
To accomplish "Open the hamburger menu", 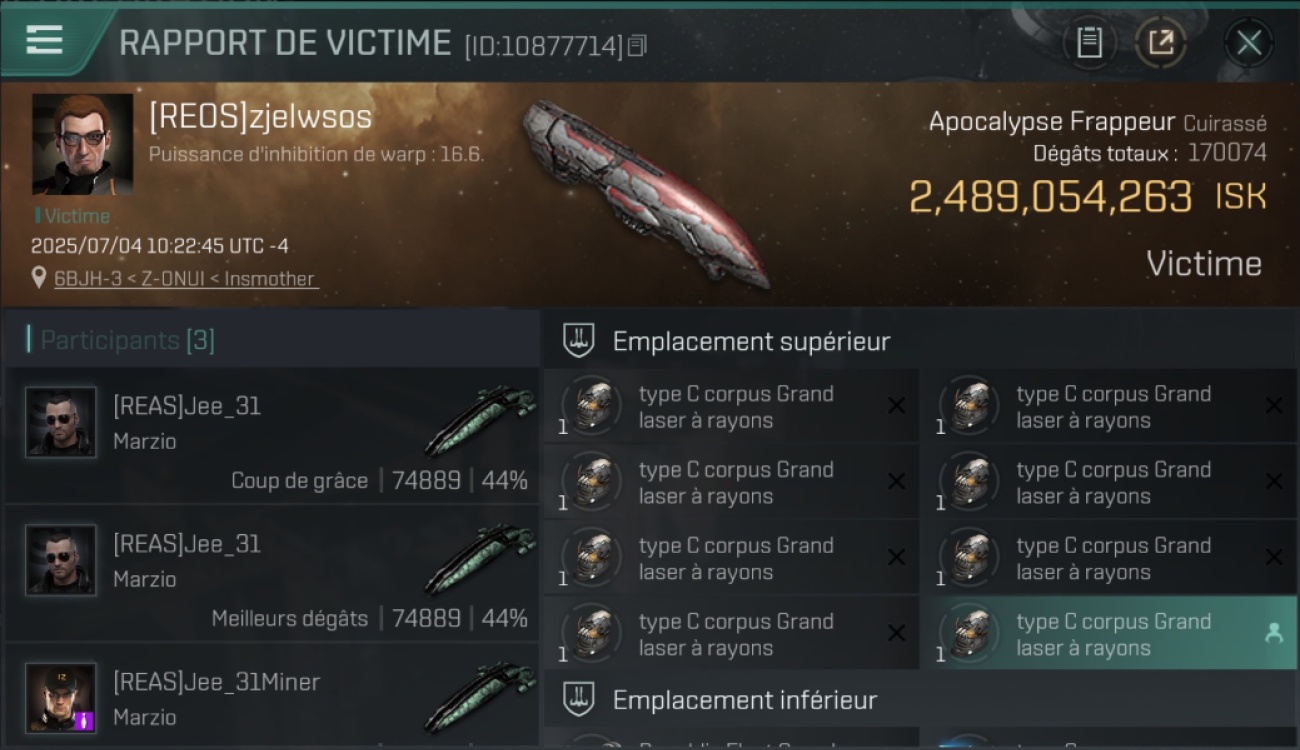I will click(x=44, y=41).
